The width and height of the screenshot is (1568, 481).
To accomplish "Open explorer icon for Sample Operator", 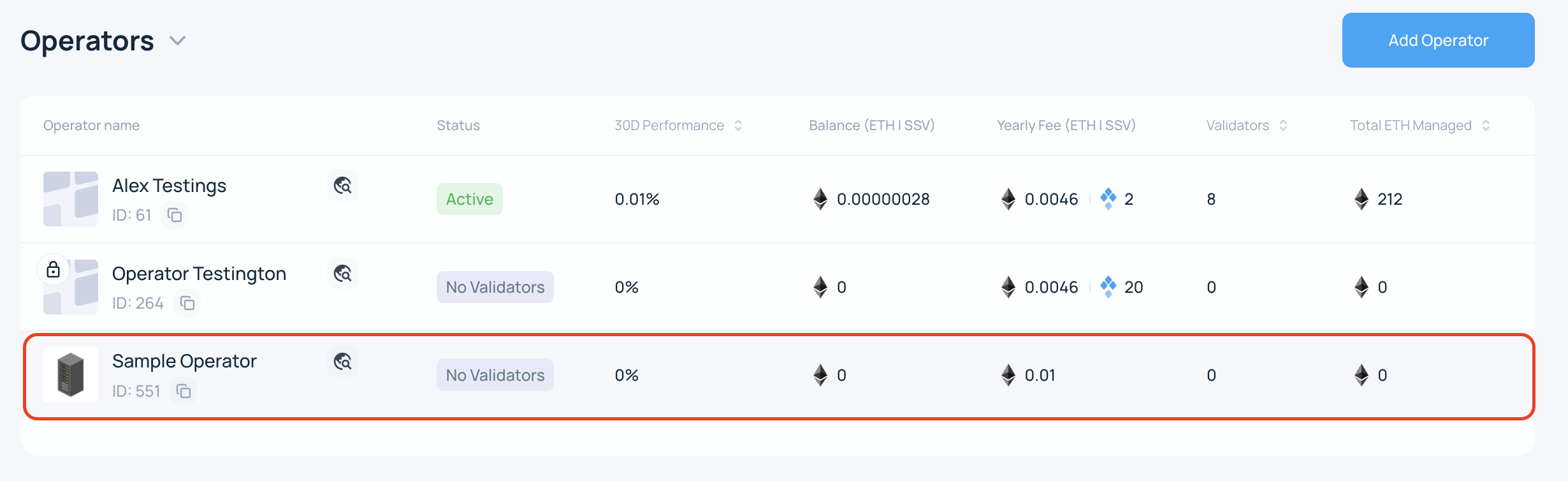I will click(x=343, y=362).
